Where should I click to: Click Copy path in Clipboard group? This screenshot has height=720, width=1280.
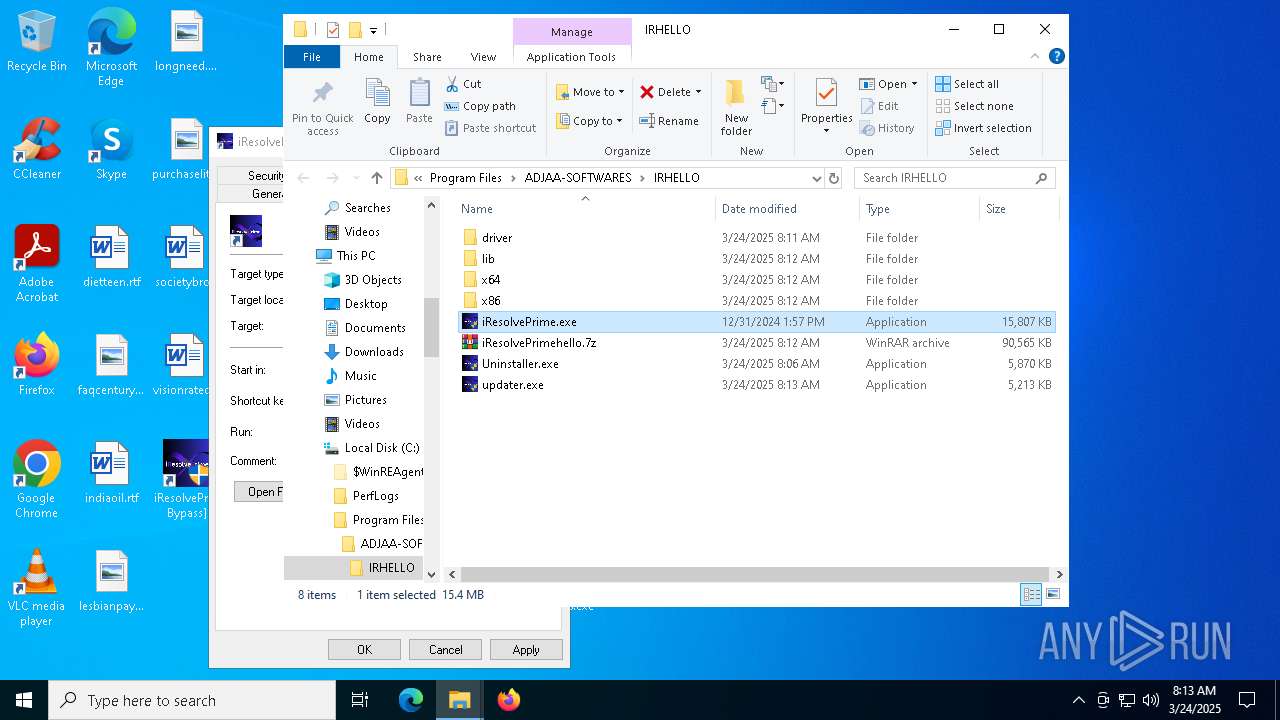(x=480, y=106)
